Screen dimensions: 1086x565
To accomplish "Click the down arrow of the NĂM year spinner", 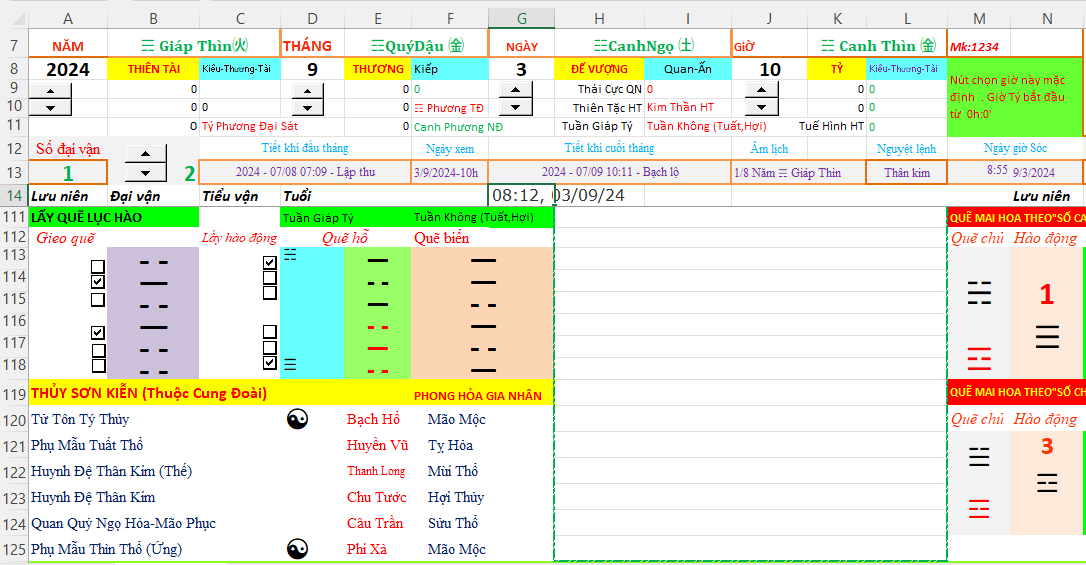I will pyautogui.click(x=50, y=107).
